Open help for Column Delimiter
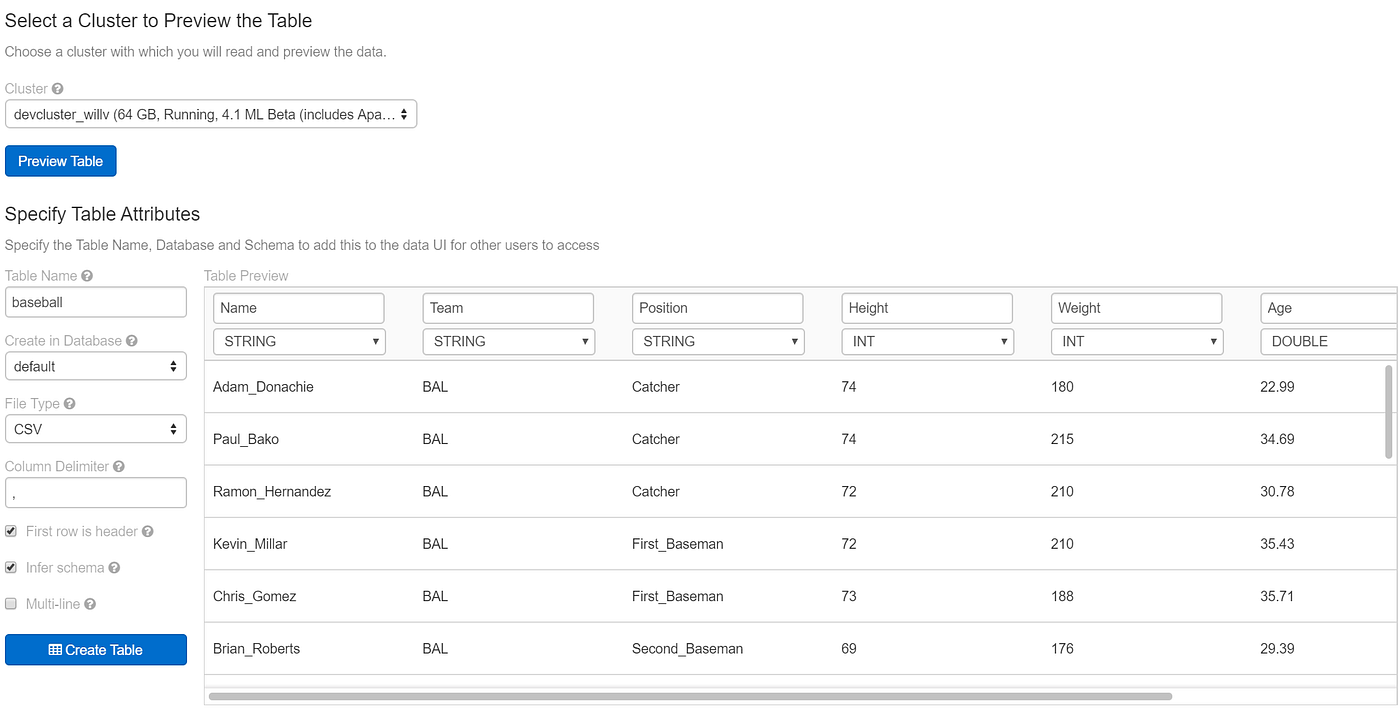The height and width of the screenshot is (708, 1400). coord(119,466)
